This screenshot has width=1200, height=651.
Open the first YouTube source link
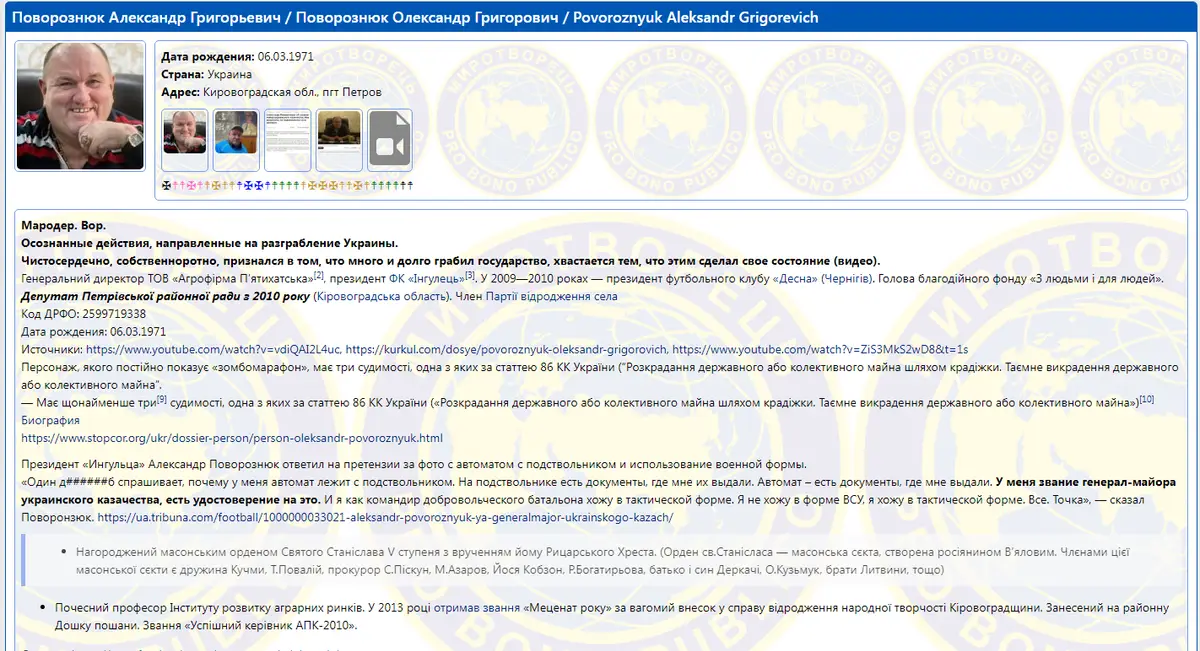214,349
